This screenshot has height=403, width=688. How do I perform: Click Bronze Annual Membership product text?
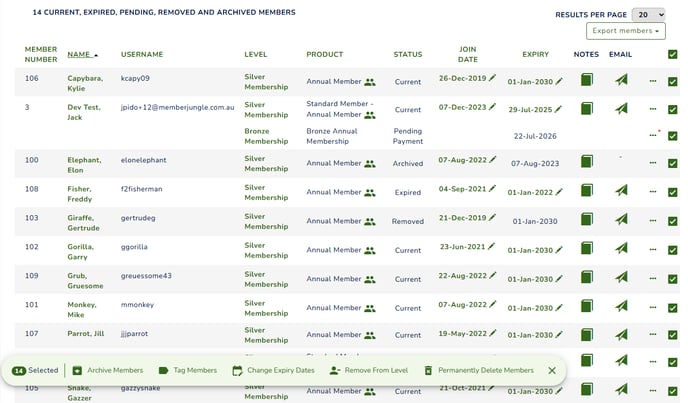click(x=332, y=136)
